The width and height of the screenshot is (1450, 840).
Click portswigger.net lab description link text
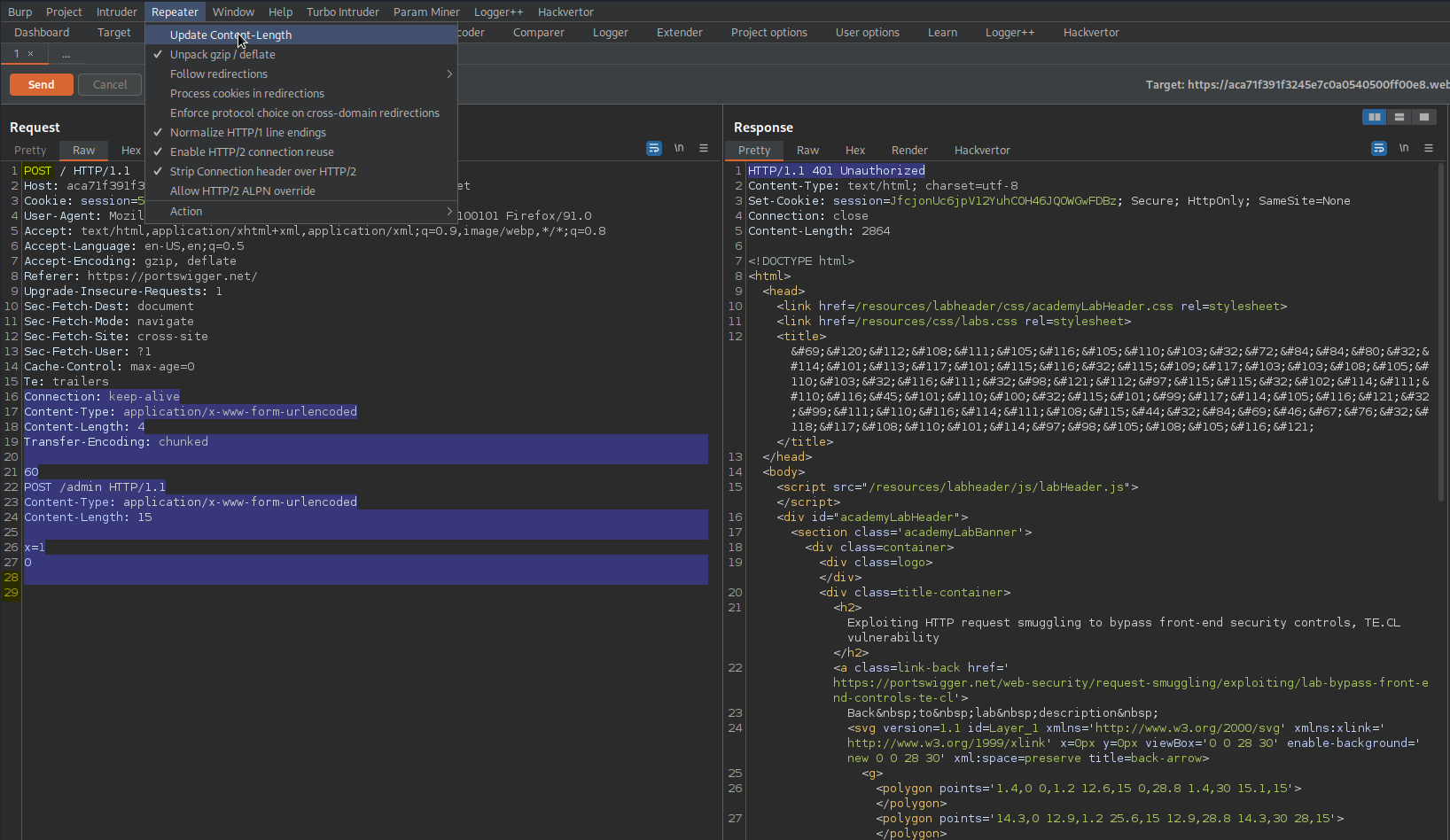point(1130,690)
